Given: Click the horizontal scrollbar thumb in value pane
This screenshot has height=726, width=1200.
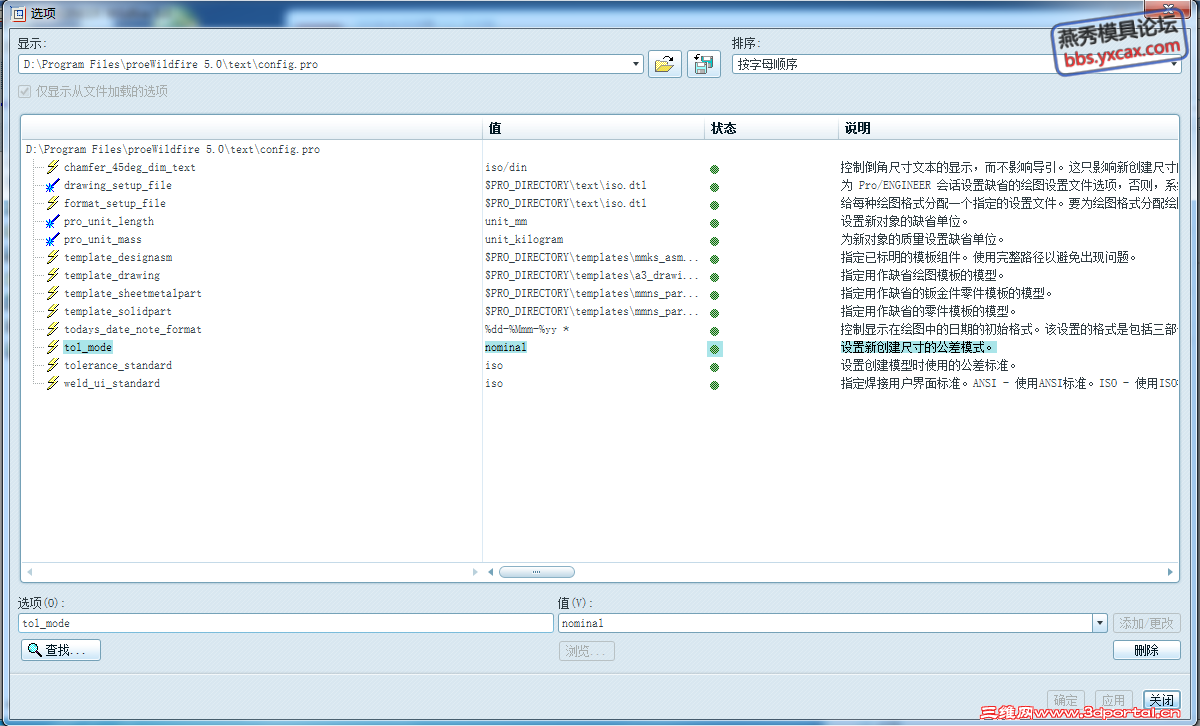Looking at the screenshot, I should 537,572.
